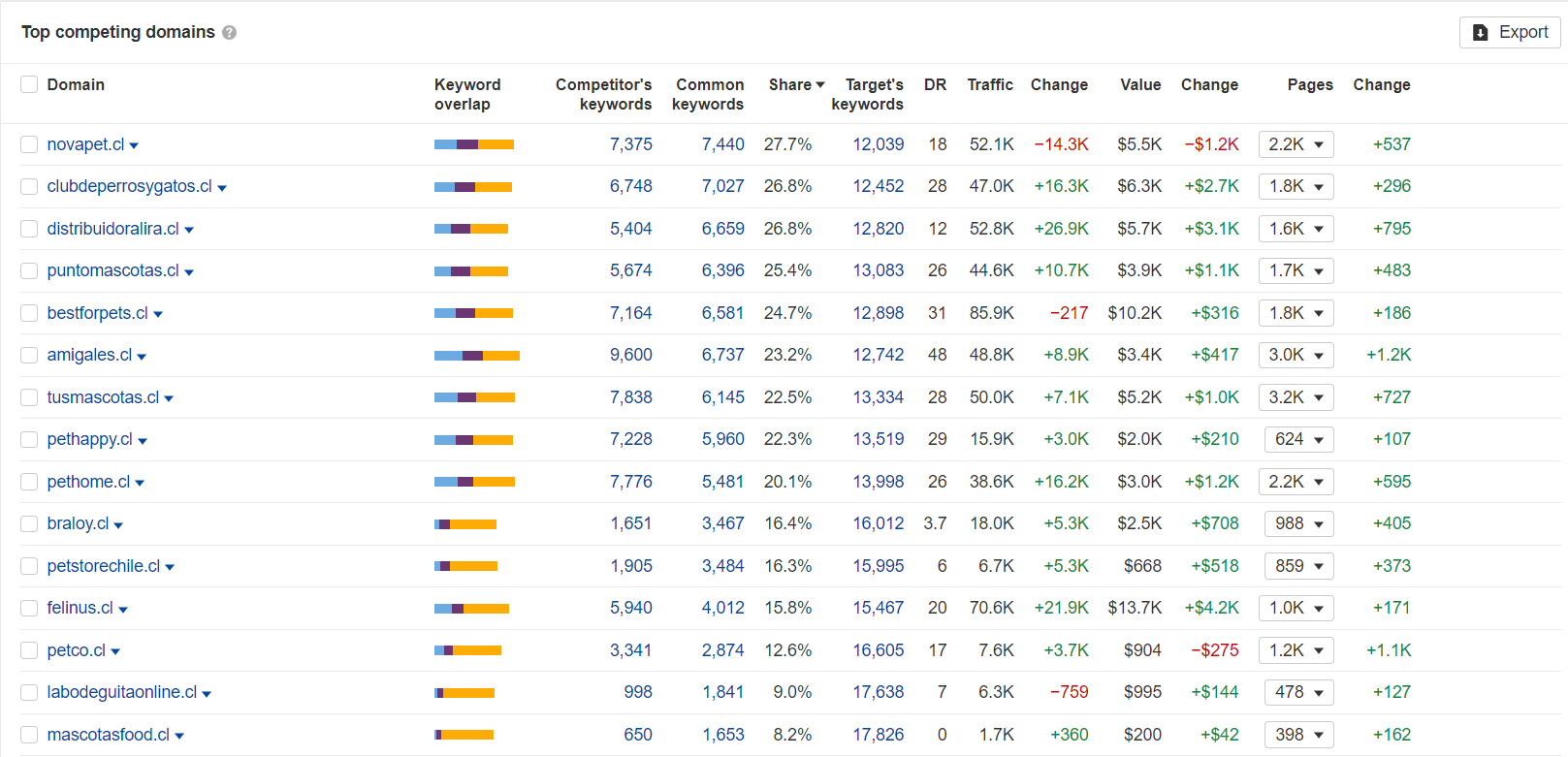Click target's keywords 15,467 for felinus.cl

tap(879, 608)
